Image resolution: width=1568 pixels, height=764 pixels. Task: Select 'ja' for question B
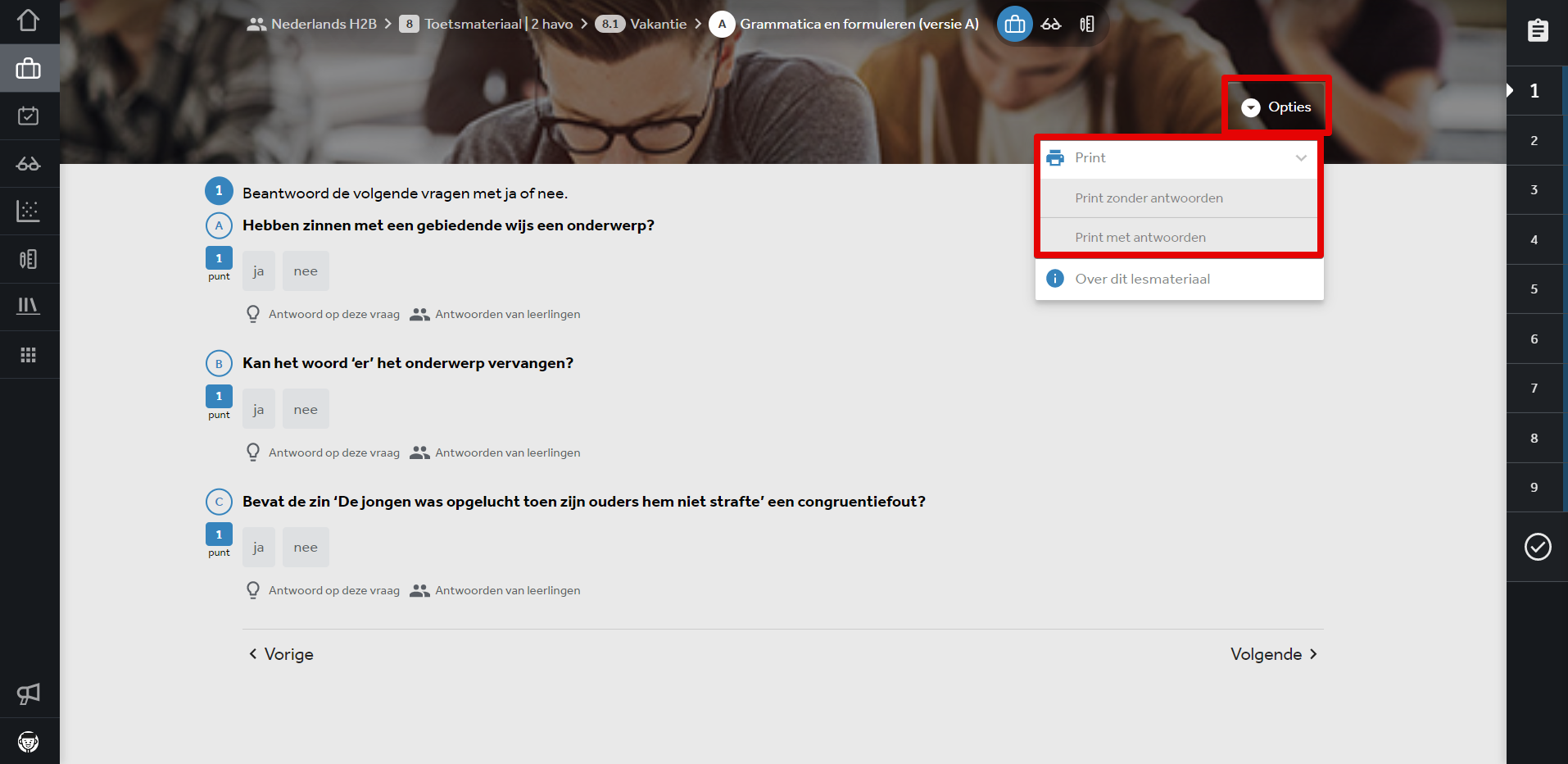pos(259,409)
